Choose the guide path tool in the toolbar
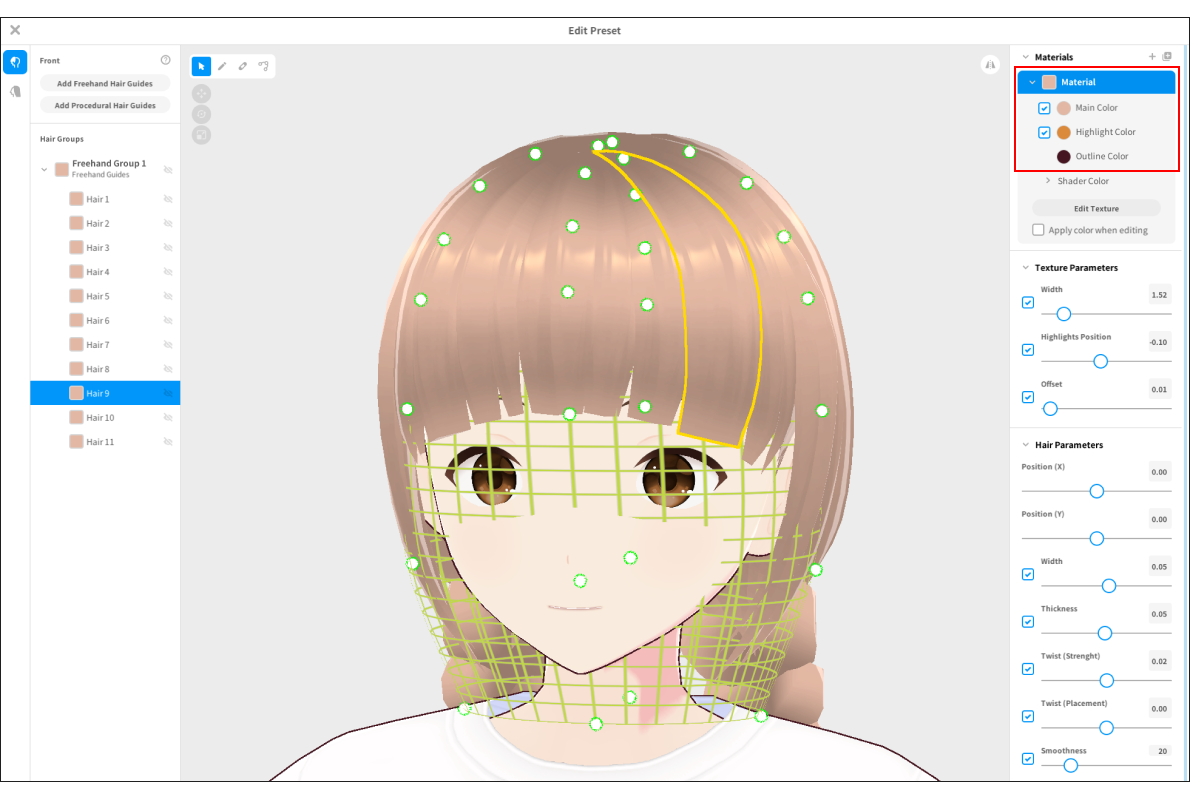This screenshot has height=798, width=1190. point(264,66)
